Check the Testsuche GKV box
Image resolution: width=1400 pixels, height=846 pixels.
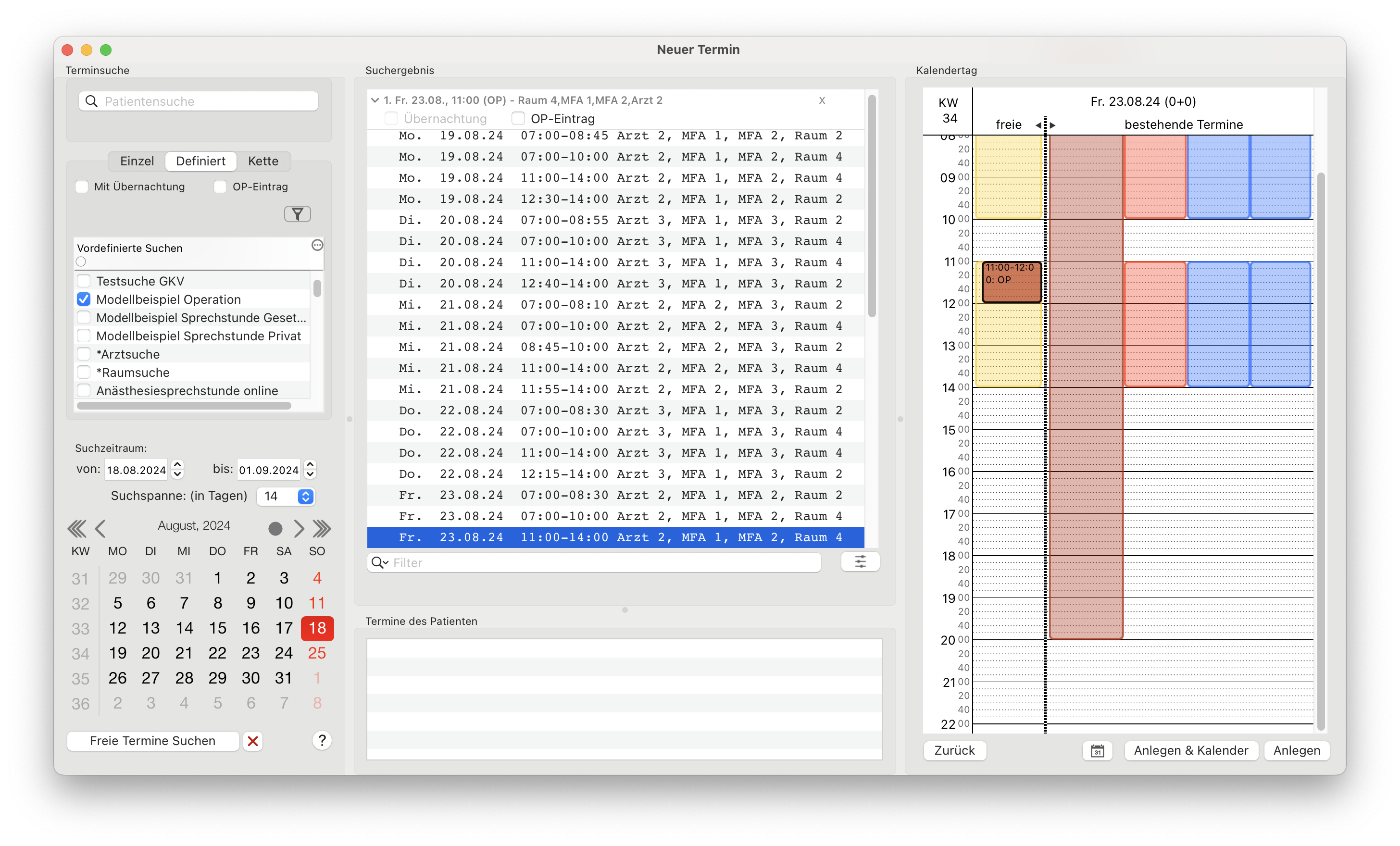click(x=84, y=281)
